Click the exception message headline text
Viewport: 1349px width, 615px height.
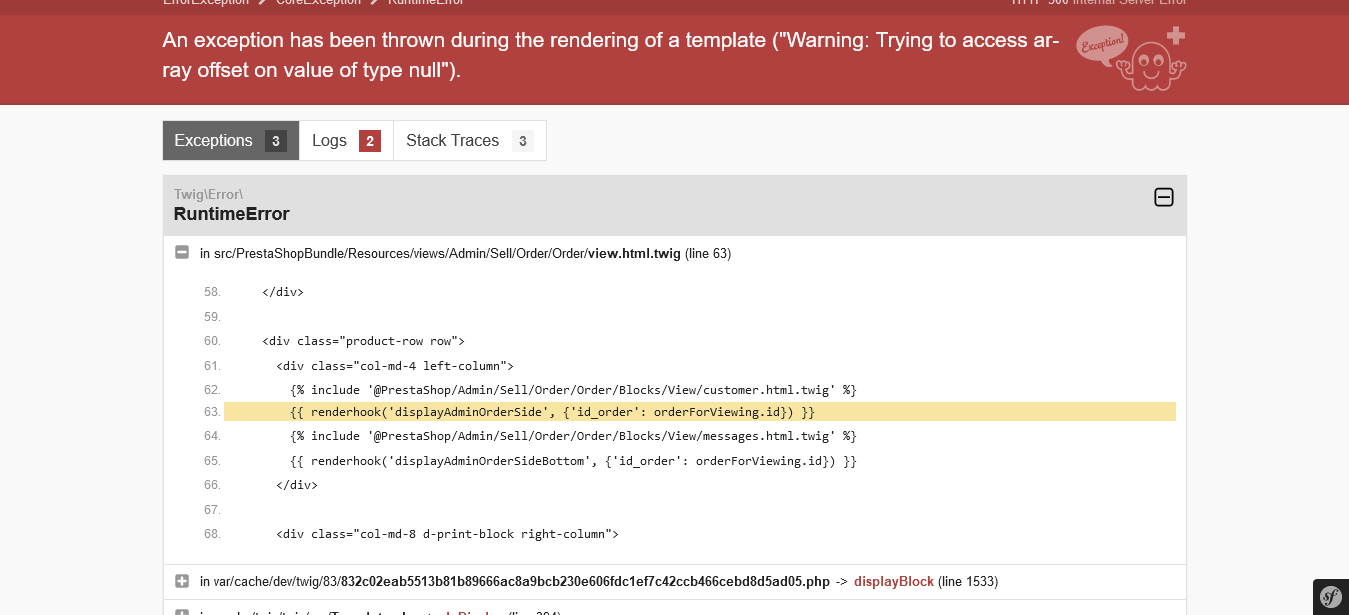point(610,55)
